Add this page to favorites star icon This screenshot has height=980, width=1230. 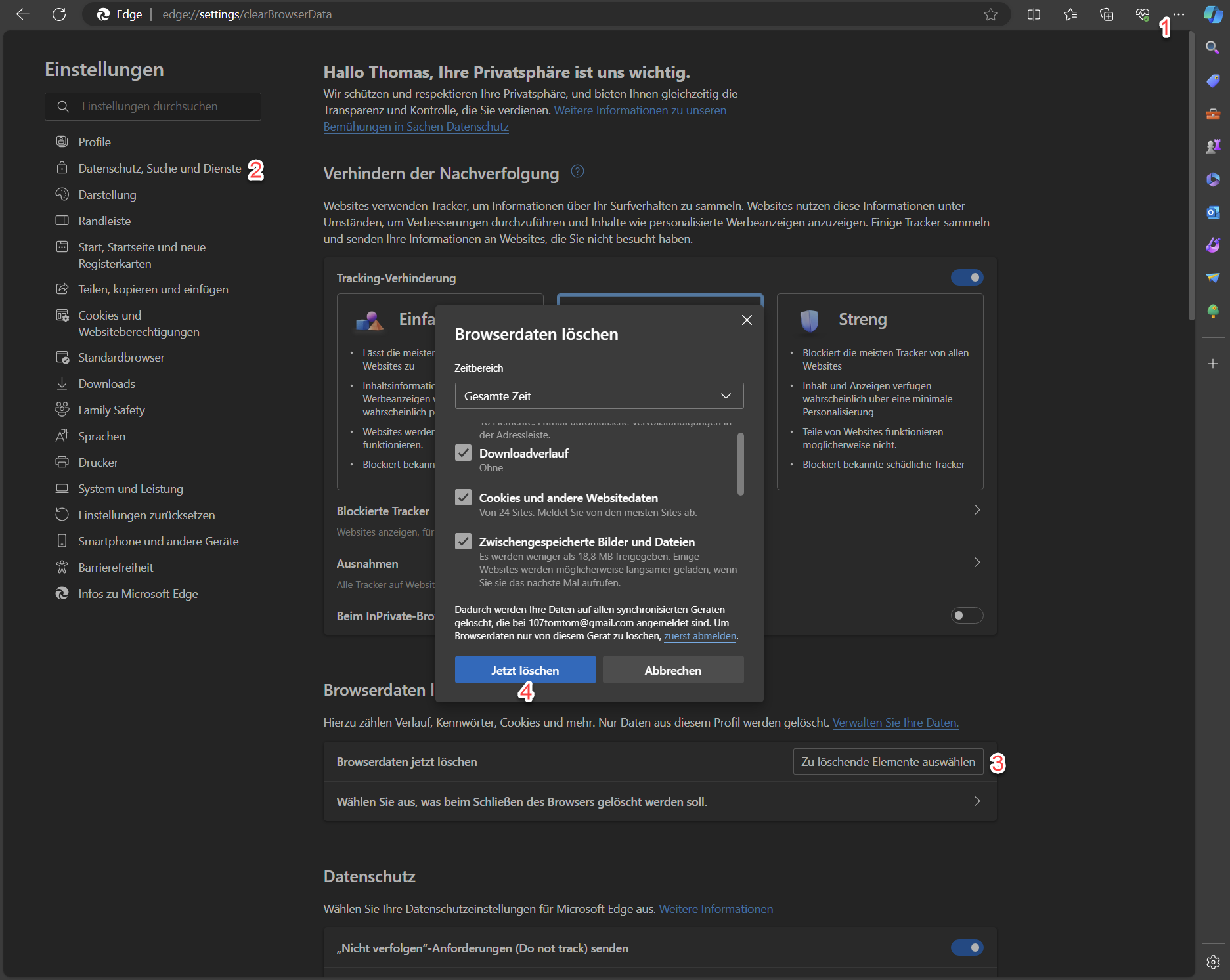(x=991, y=14)
